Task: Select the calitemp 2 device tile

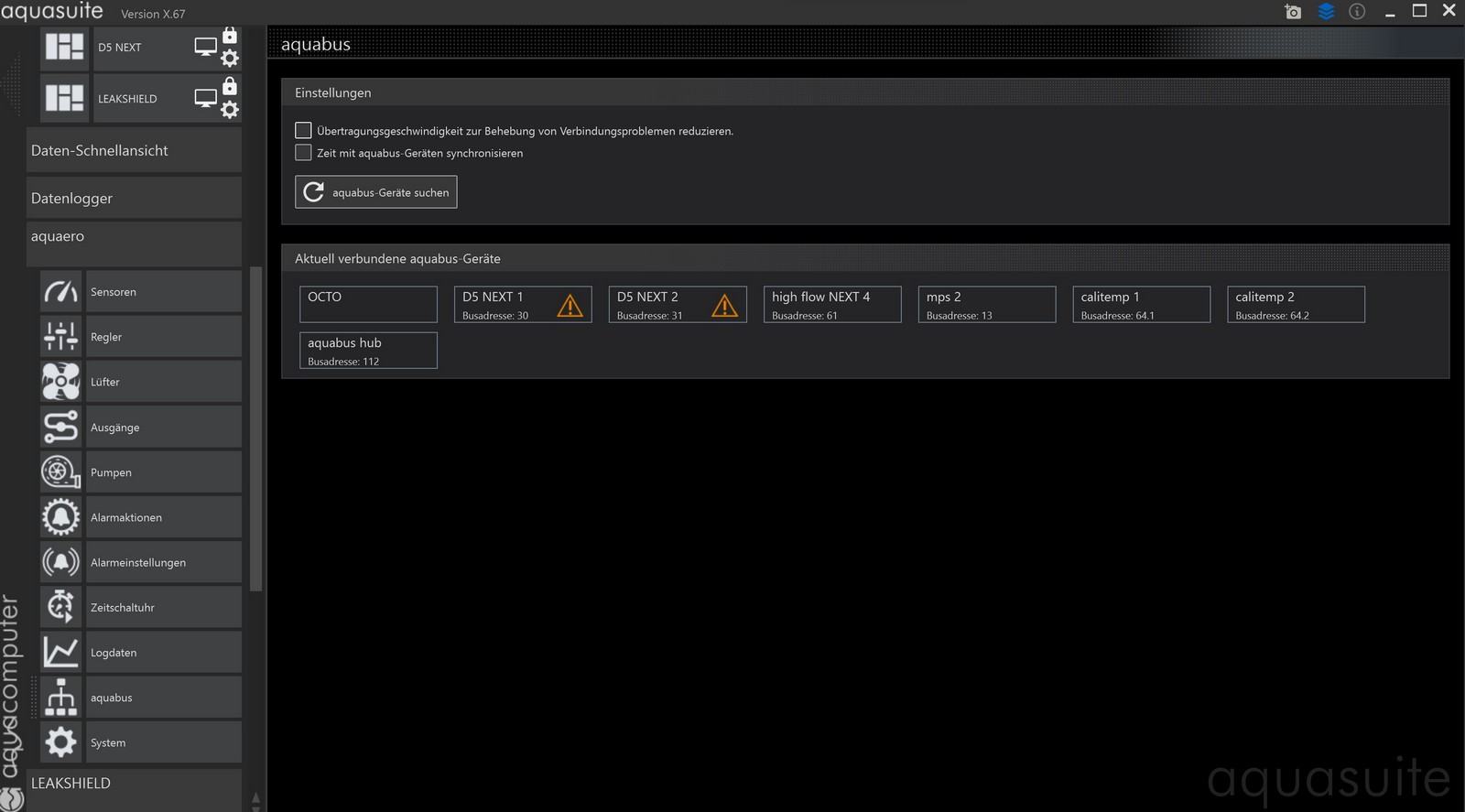Action: (x=1297, y=304)
